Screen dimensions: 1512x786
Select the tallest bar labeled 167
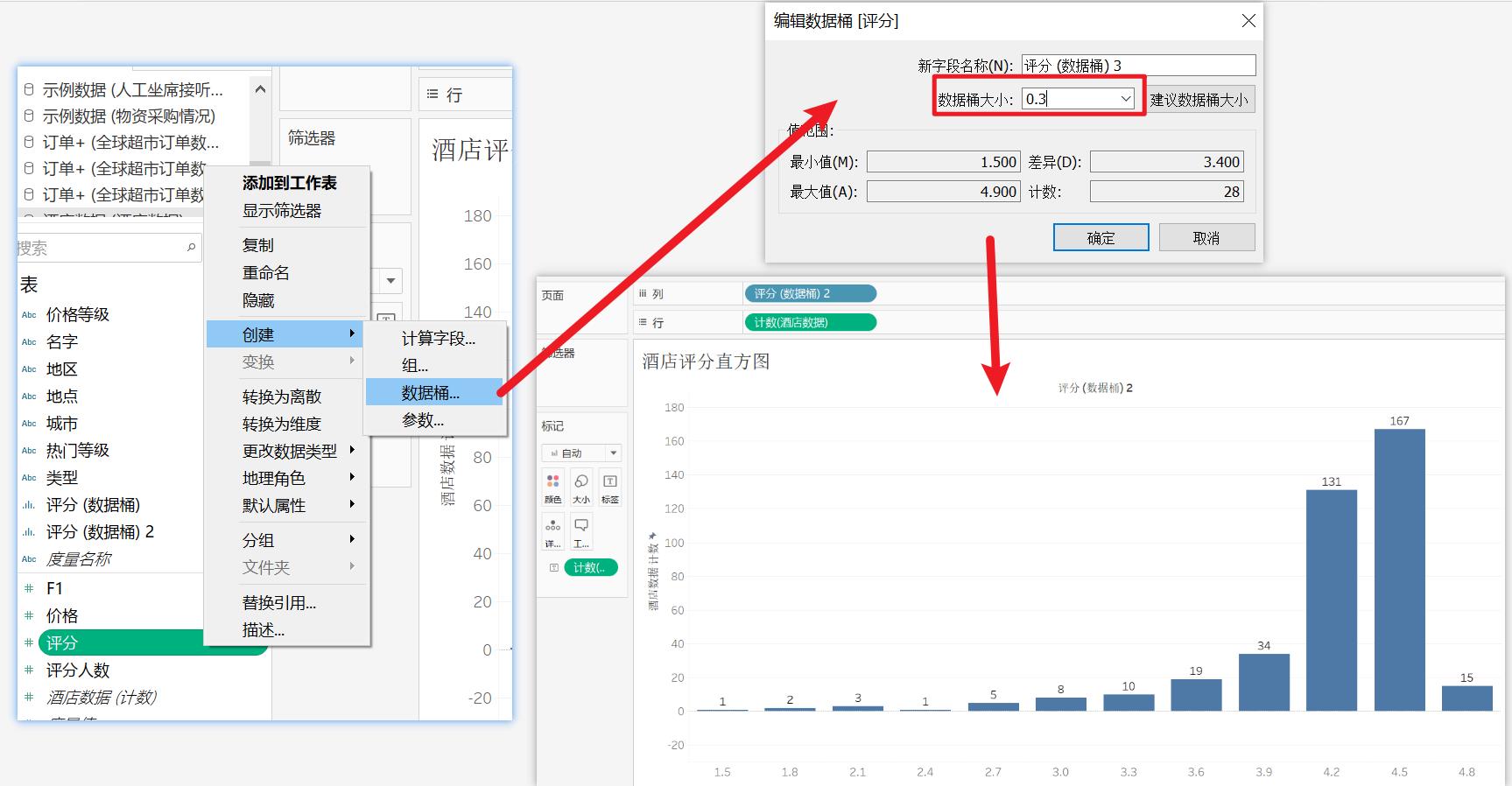tap(1399, 570)
